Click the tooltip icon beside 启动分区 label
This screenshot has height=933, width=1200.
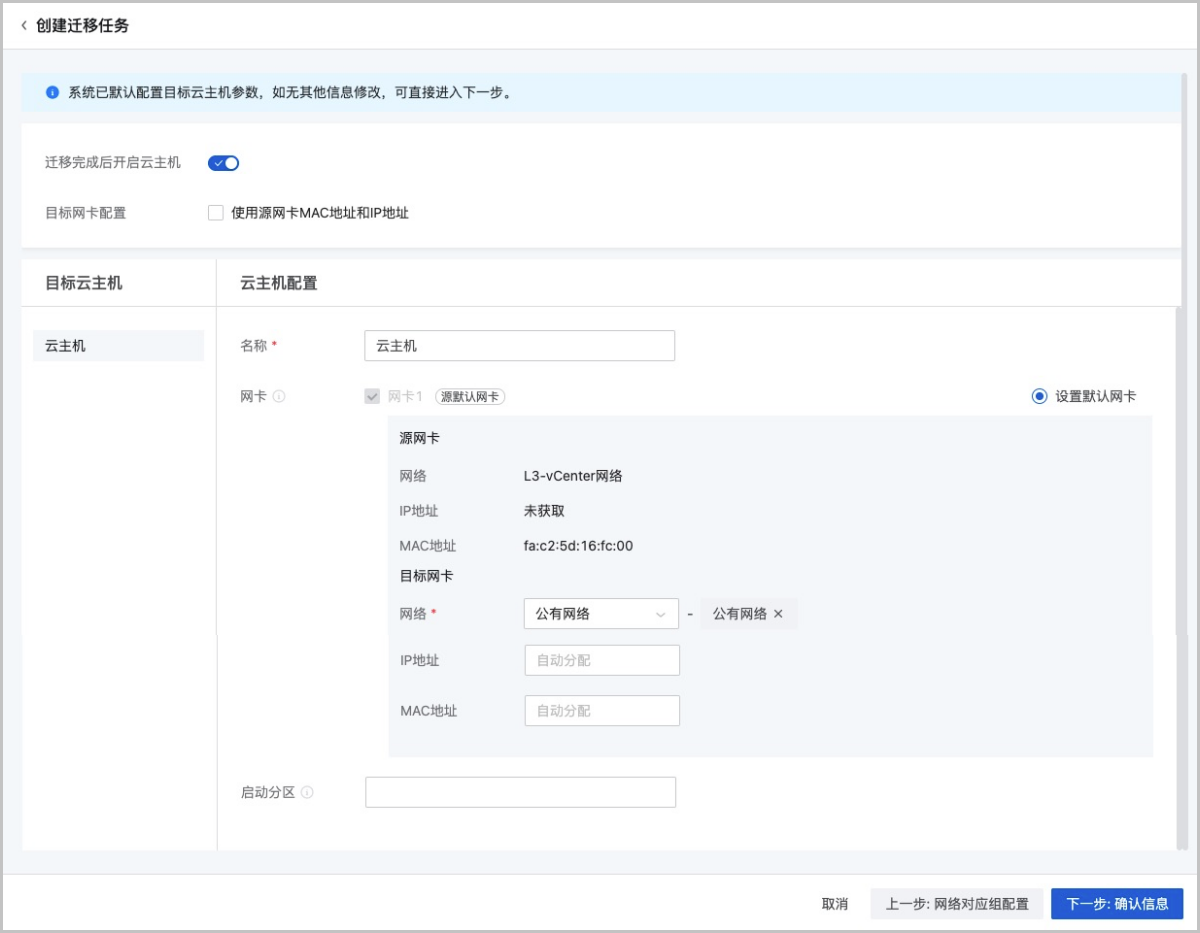305,790
